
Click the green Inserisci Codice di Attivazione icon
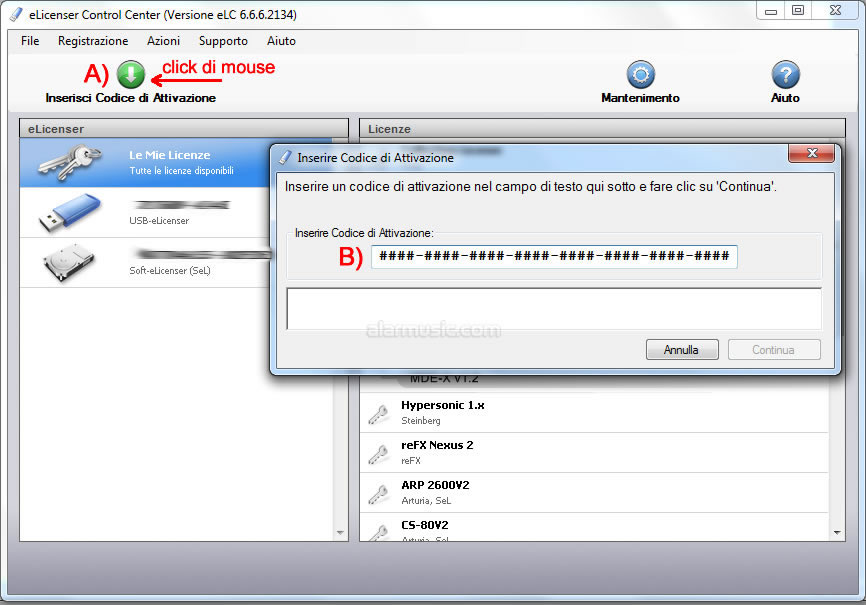[x=131, y=75]
